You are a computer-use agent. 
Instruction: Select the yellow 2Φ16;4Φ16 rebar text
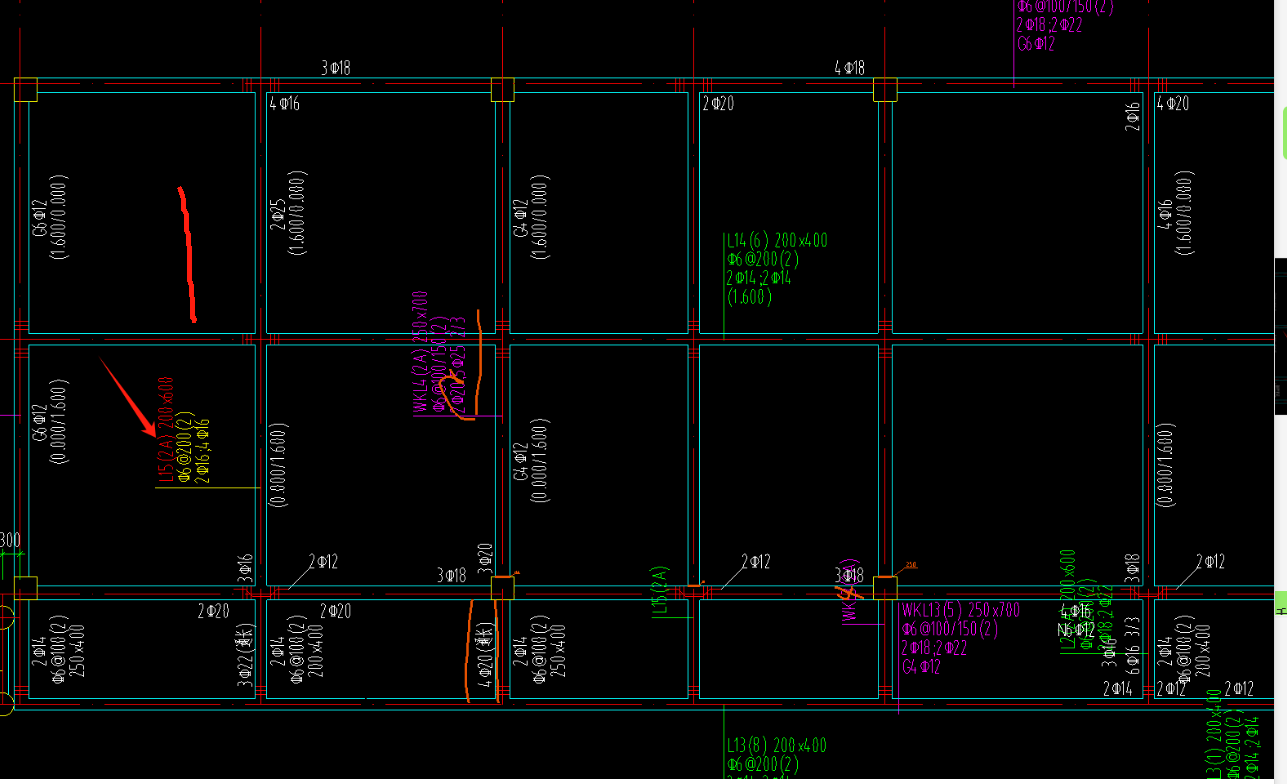pos(202,450)
